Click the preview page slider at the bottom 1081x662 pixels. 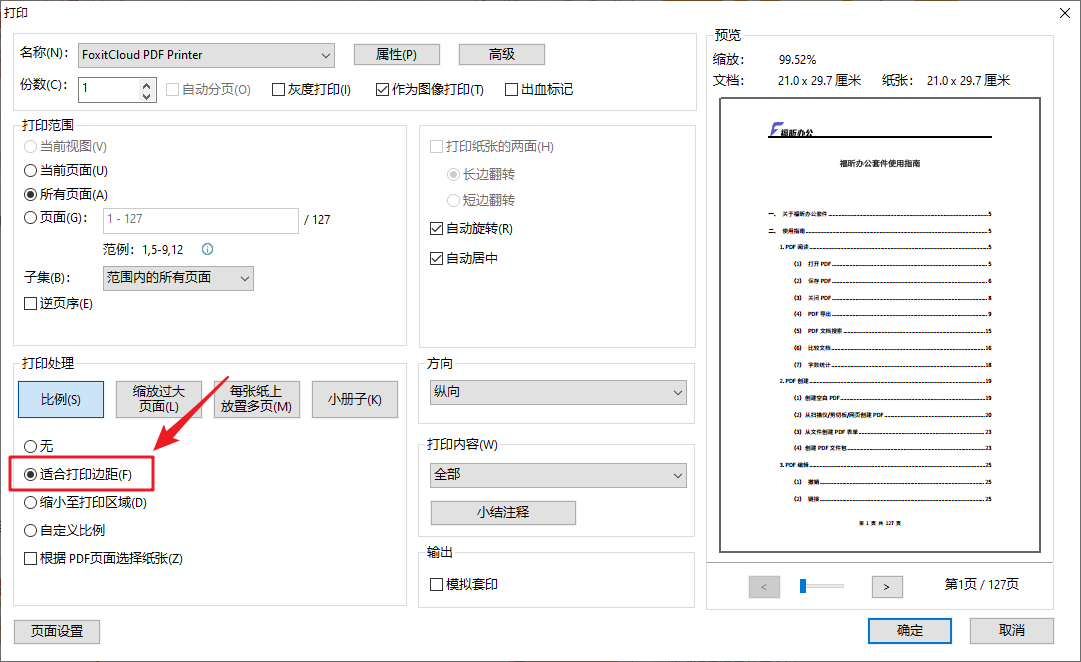820,586
